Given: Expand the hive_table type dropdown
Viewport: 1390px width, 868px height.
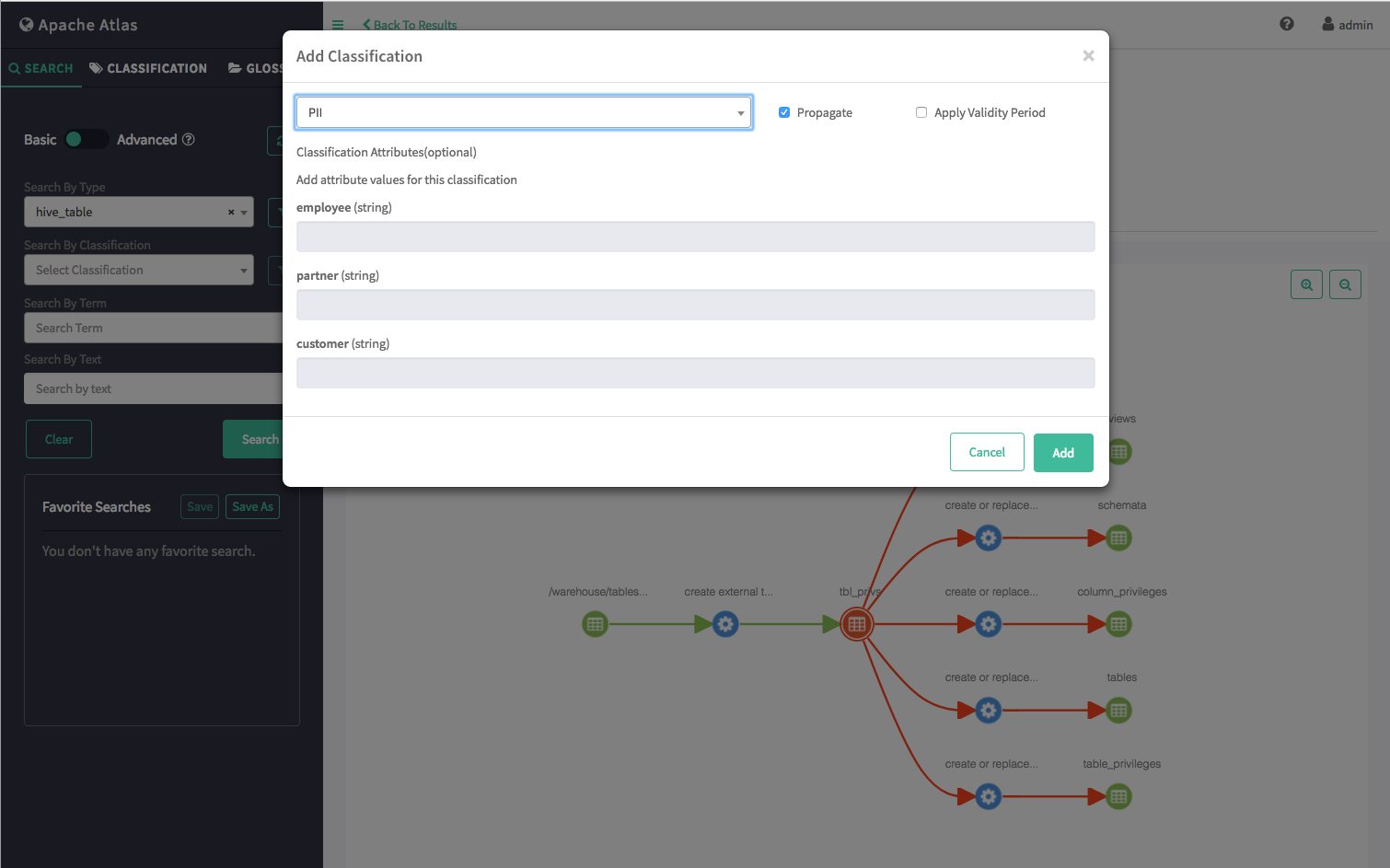Looking at the screenshot, I should [x=244, y=212].
